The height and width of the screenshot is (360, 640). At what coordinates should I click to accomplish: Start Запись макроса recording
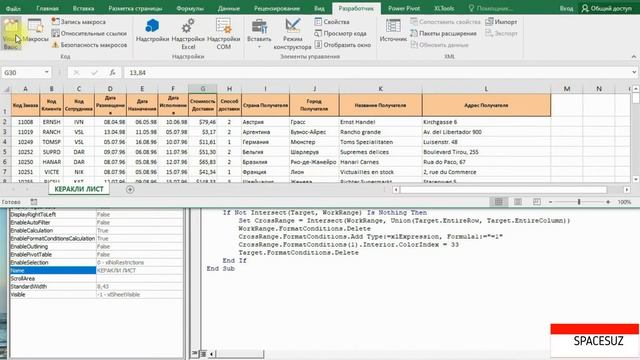(x=78, y=22)
